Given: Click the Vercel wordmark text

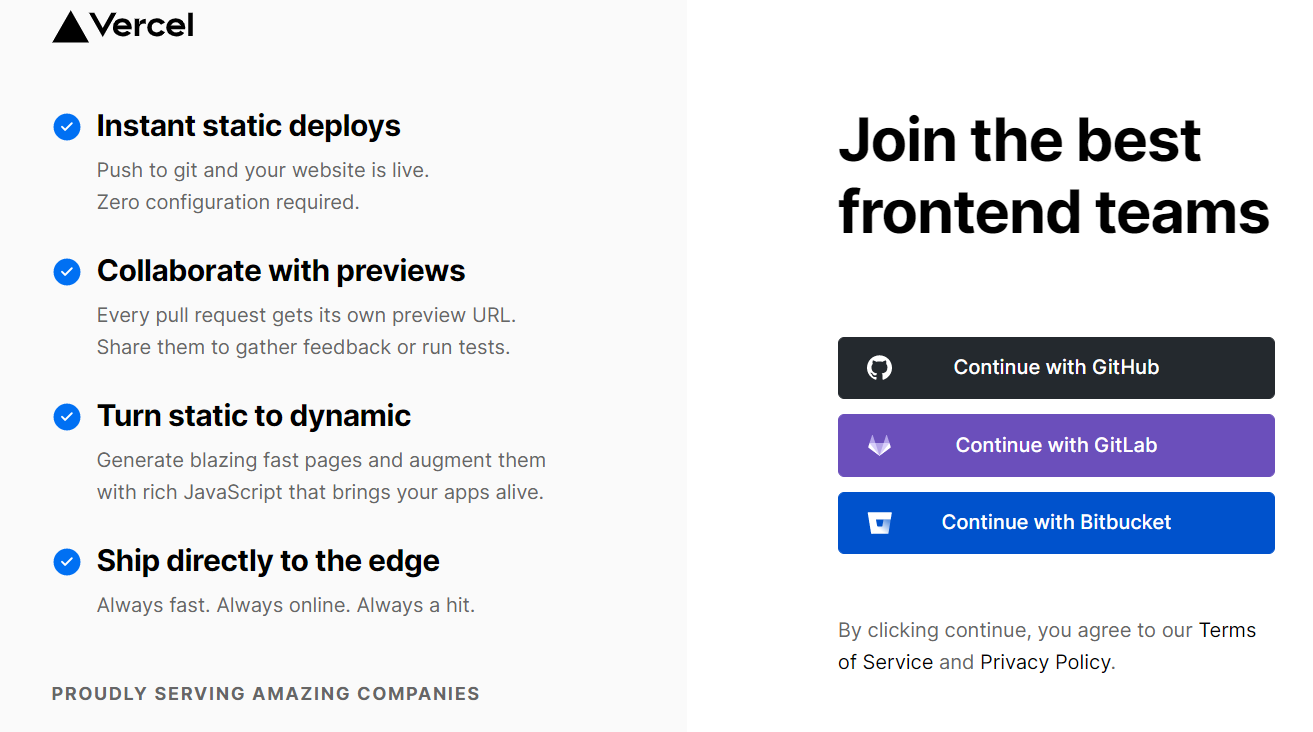Looking at the screenshot, I should [143, 26].
